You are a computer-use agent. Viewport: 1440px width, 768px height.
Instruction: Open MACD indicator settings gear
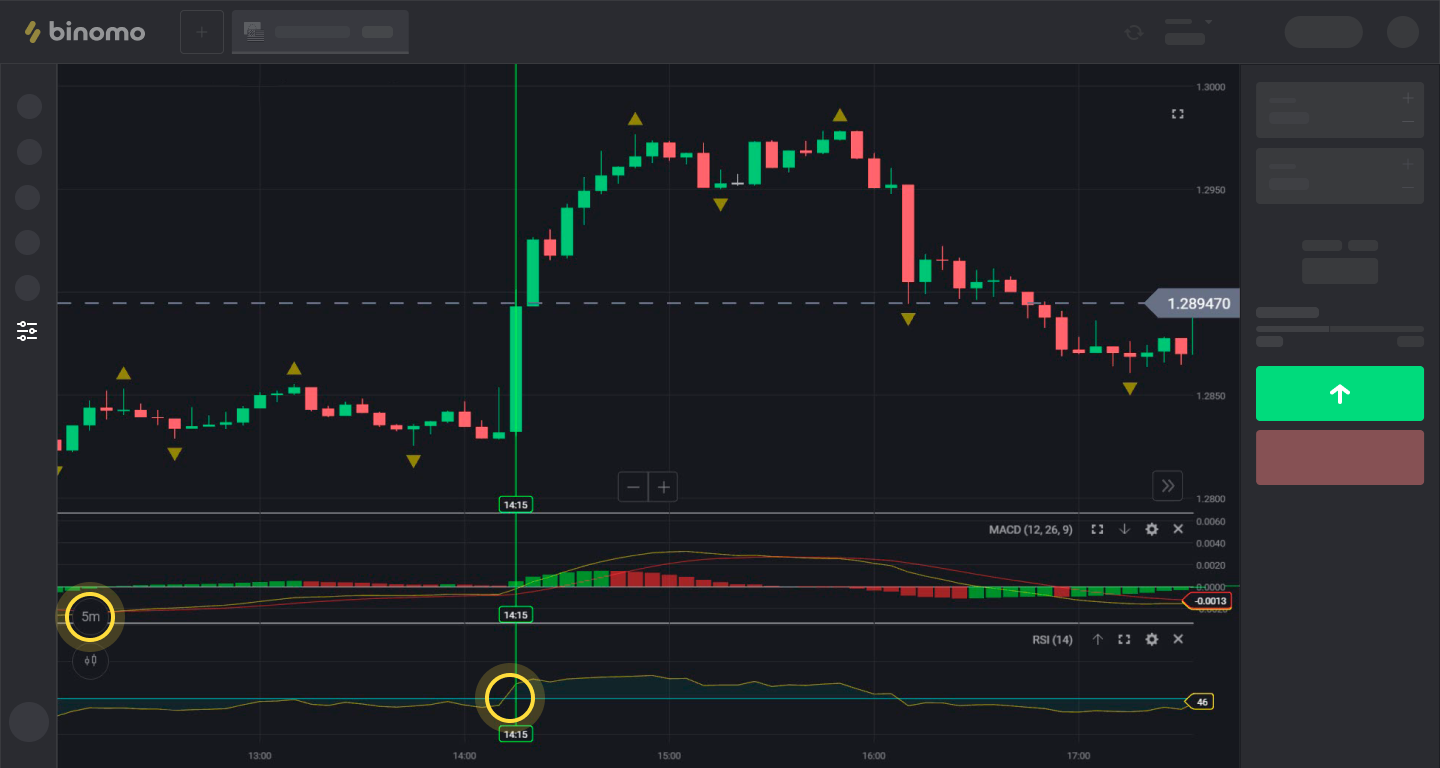tap(1151, 529)
